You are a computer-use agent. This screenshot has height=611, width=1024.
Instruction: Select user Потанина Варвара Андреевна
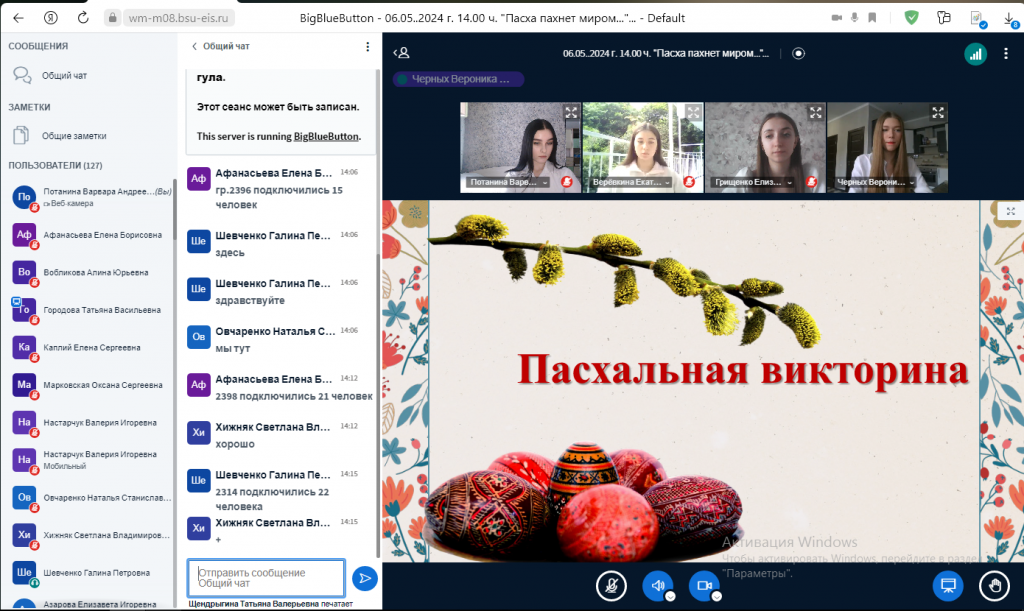tap(91, 197)
